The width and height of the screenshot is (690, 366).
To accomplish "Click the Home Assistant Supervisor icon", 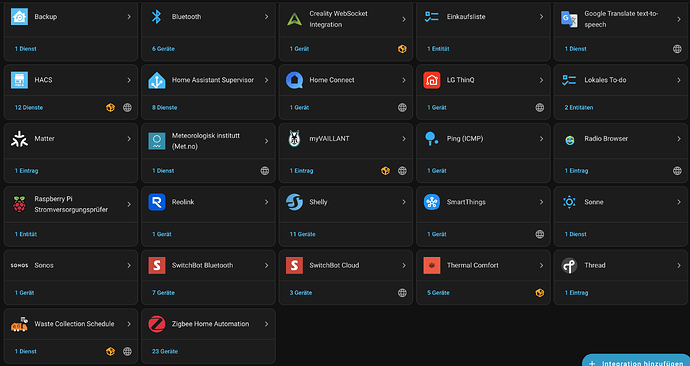I will [157, 80].
